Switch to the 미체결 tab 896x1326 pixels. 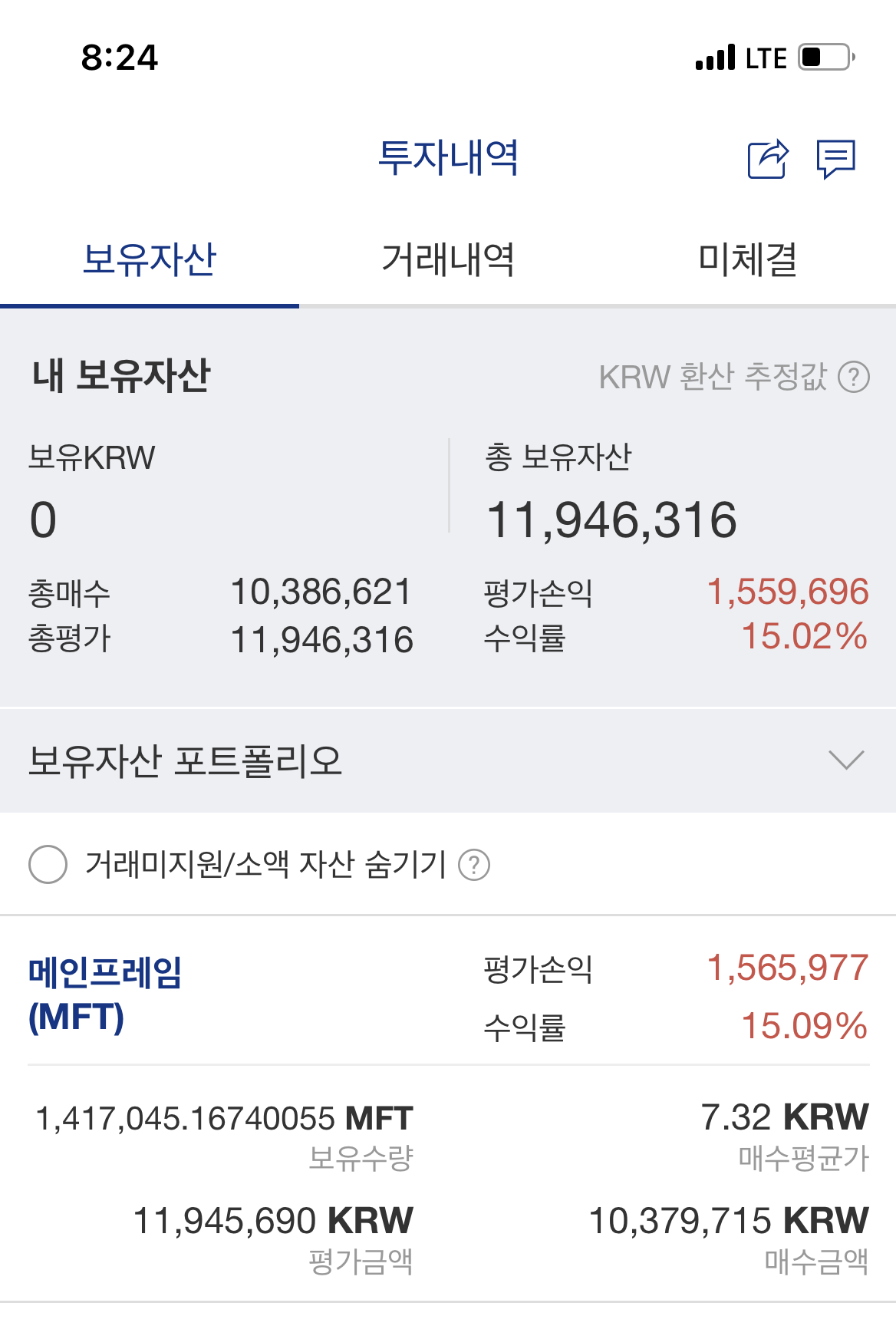coord(746,259)
